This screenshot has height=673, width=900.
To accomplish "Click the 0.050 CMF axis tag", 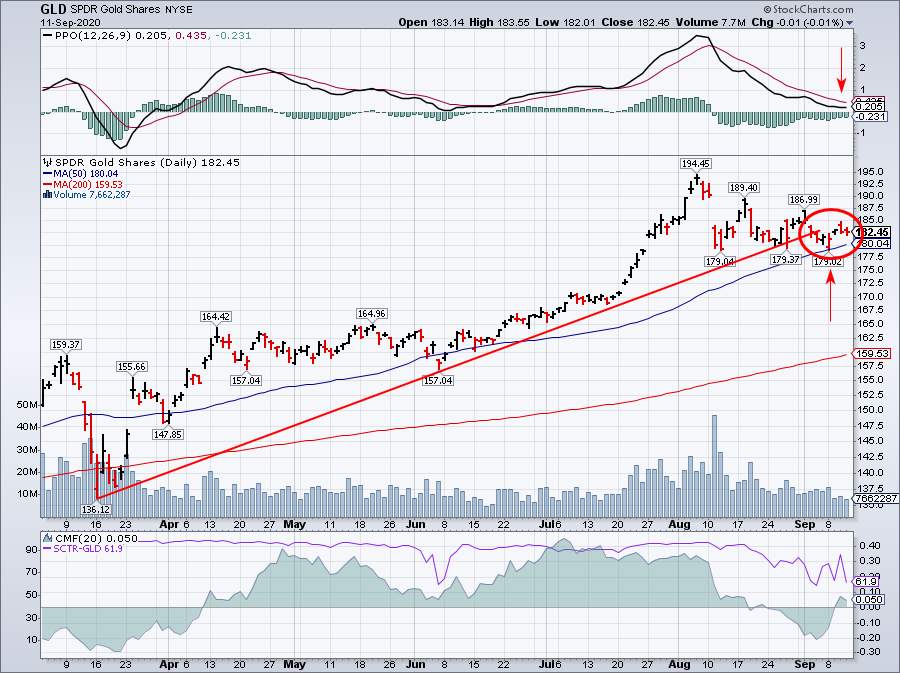I will (869, 600).
